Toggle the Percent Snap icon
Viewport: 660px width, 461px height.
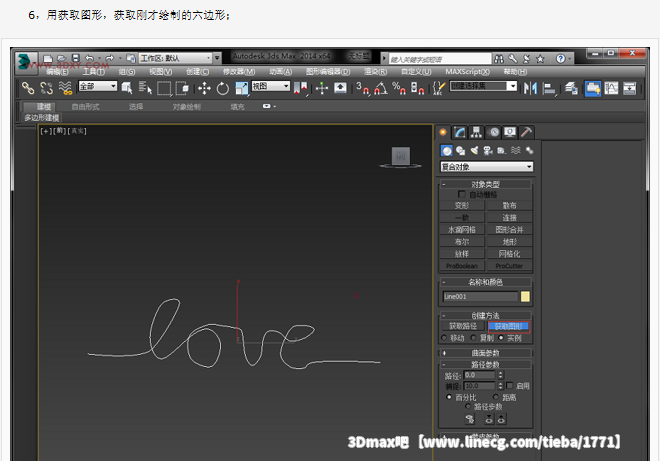click(x=399, y=88)
